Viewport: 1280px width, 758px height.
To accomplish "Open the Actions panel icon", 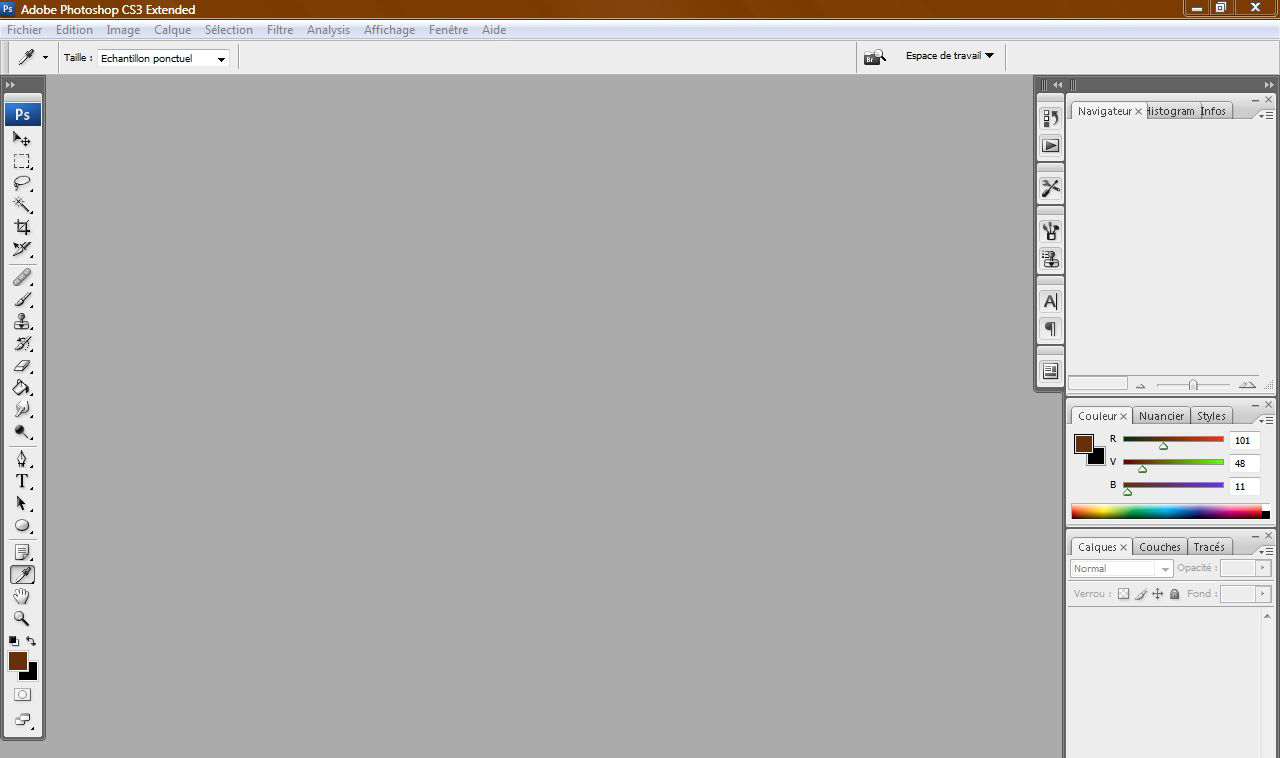I will coord(1050,146).
